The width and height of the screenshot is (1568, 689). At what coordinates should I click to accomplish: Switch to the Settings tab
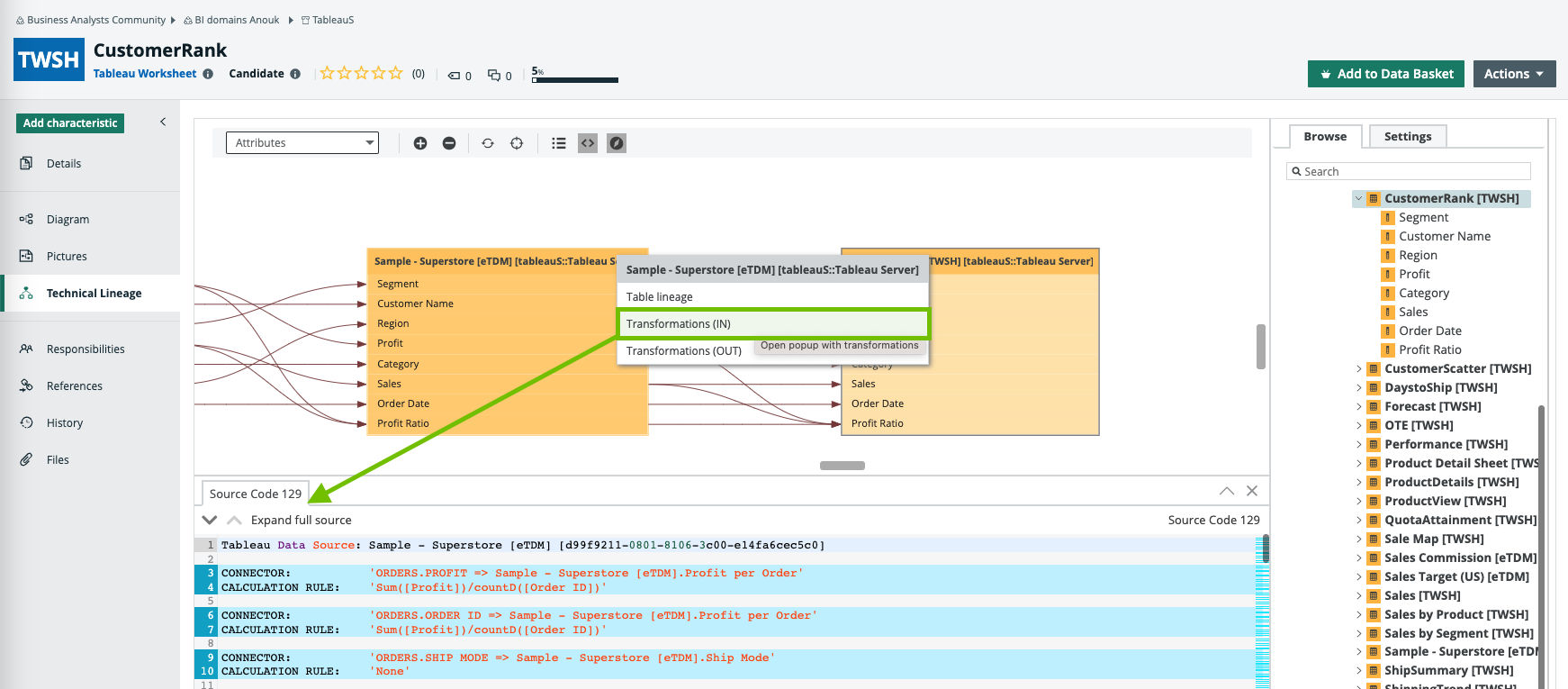click(1407, 136)
